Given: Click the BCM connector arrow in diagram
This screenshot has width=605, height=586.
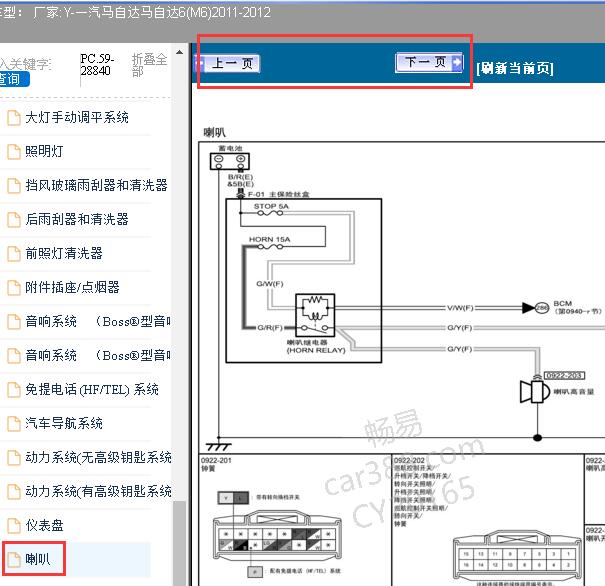Looking at the screenshot, I should click(x=528, y=307).
